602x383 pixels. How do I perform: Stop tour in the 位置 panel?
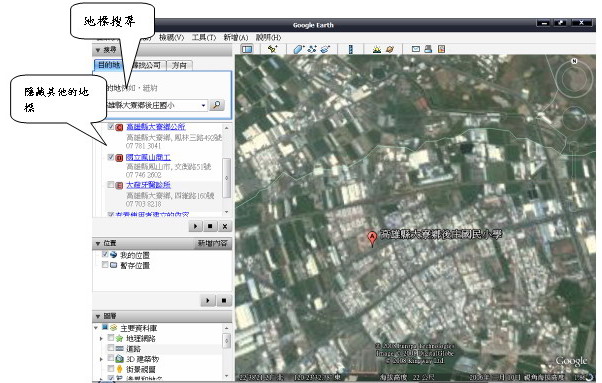pyautogui.click(x=224, y=300)
